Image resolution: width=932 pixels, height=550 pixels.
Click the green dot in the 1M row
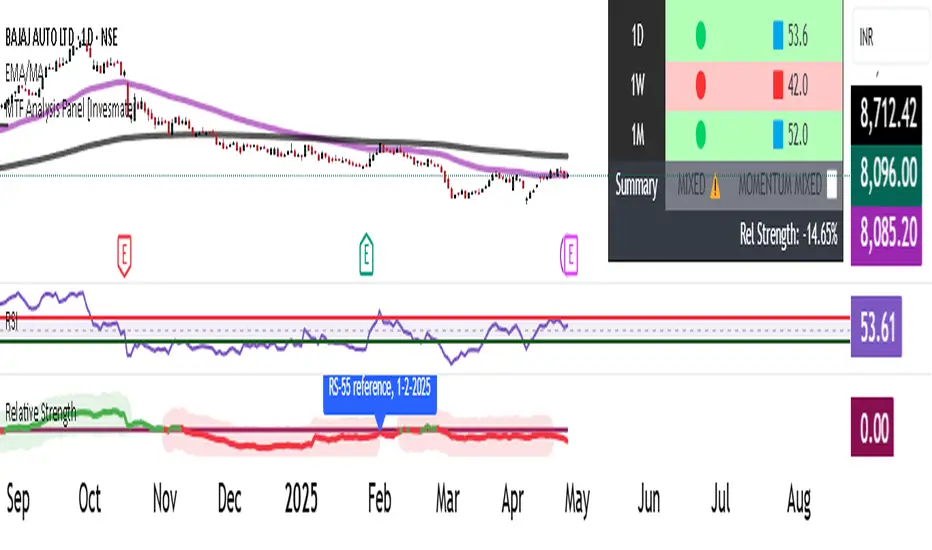pyautogui.click(x=701, y=134)
